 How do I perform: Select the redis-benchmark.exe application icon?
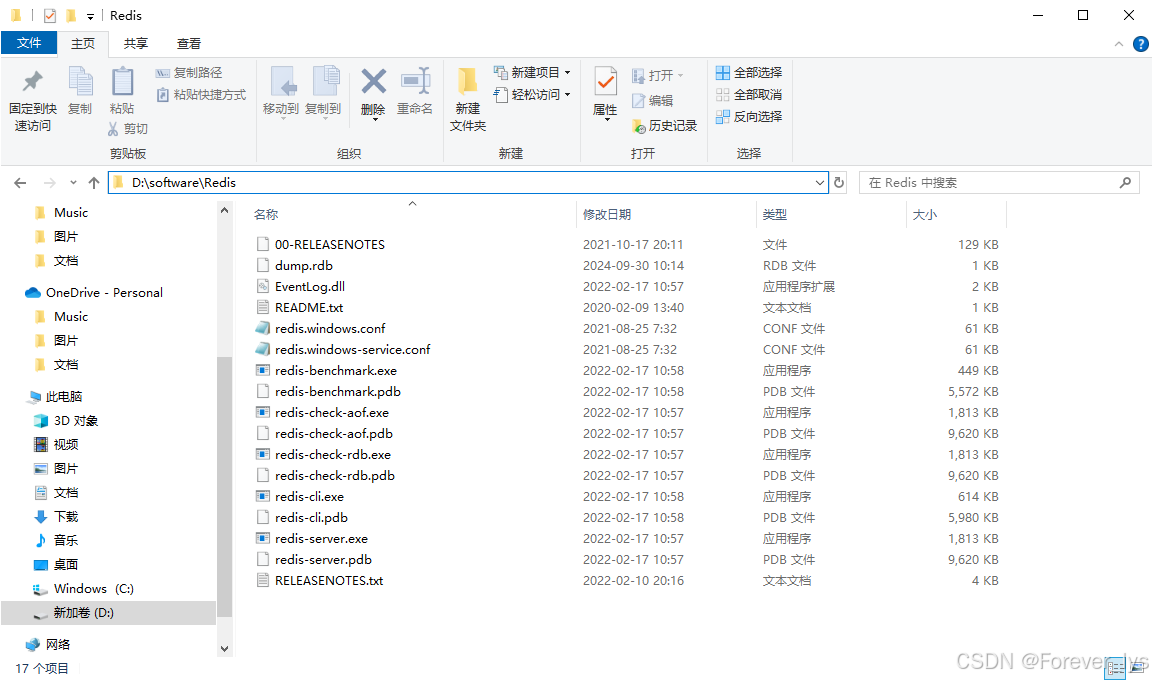click(x=263, y=371)
